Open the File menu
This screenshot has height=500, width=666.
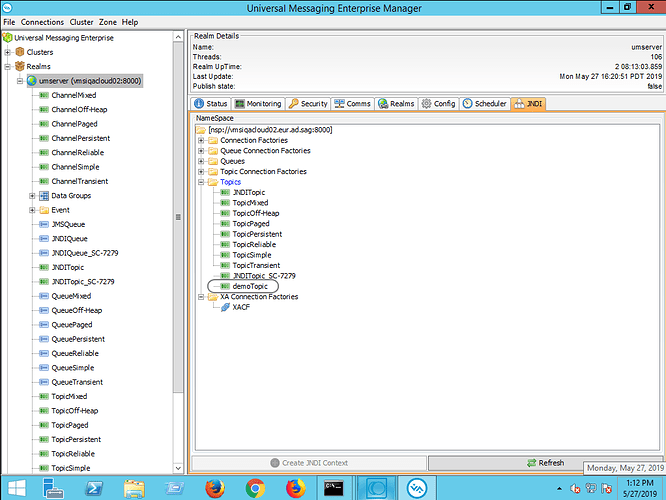9,22
